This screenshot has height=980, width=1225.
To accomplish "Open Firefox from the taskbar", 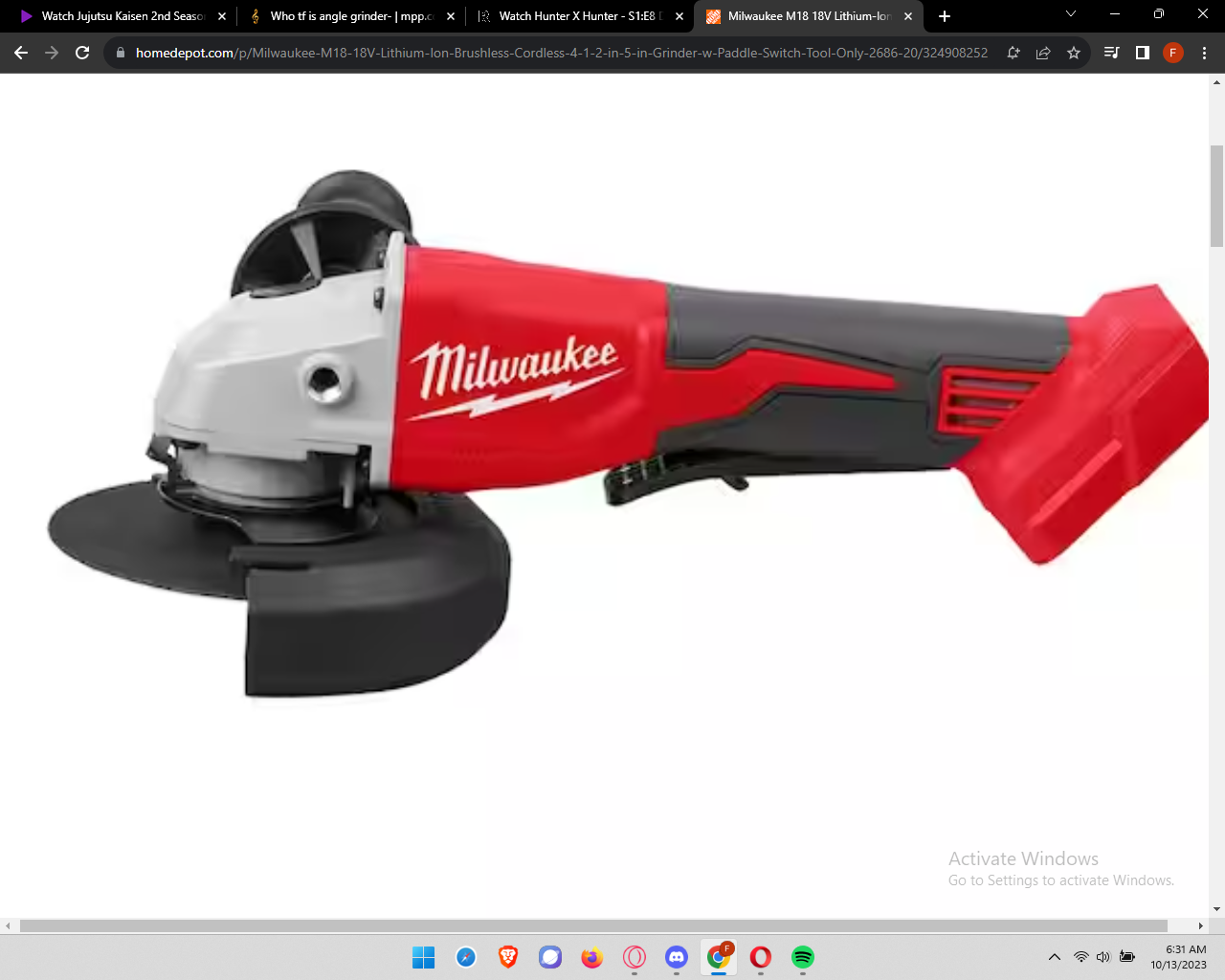I will (x=592, y=957).
